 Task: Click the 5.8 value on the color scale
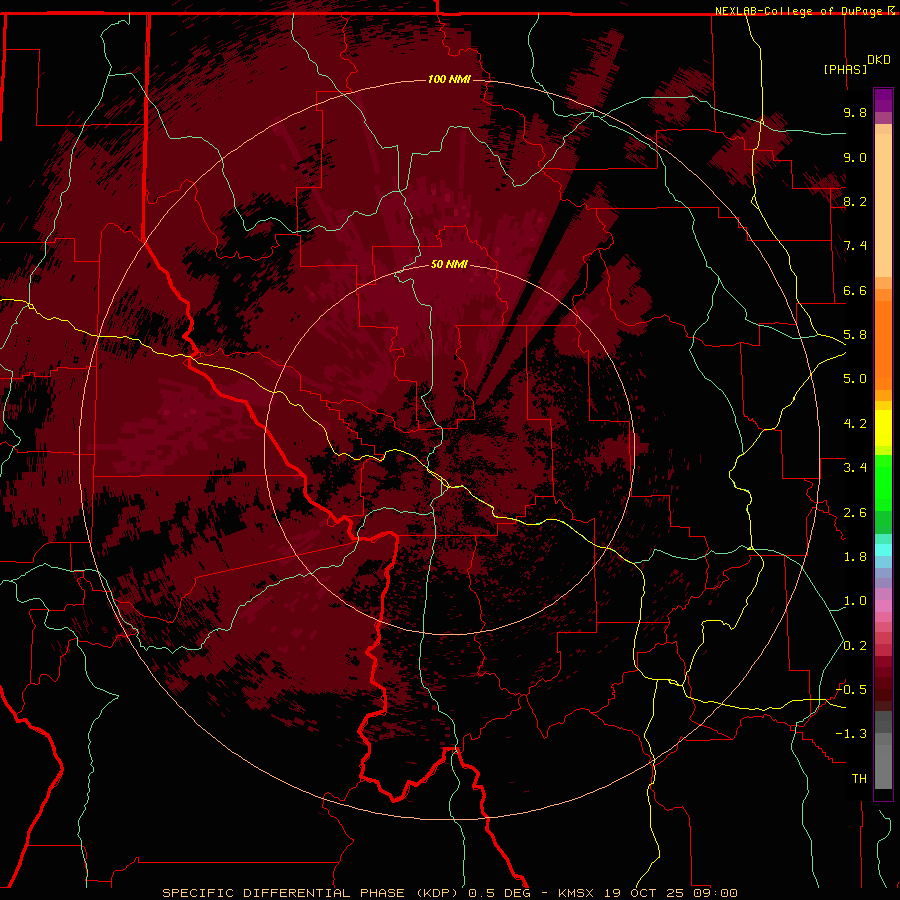pyautogui.click(x=855, y=335)
